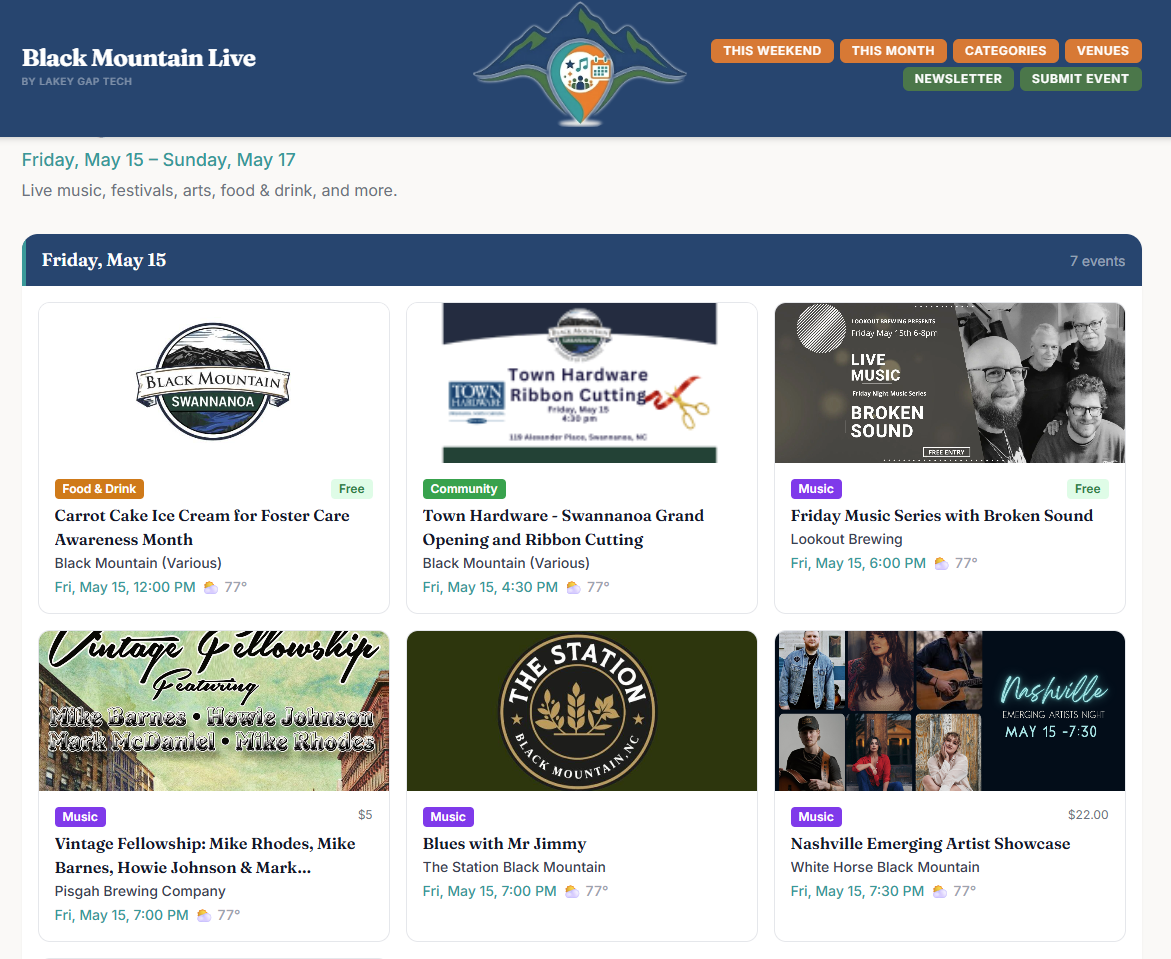Select the Community category tag
The image size is (1171, 959).
coord(464,489)
